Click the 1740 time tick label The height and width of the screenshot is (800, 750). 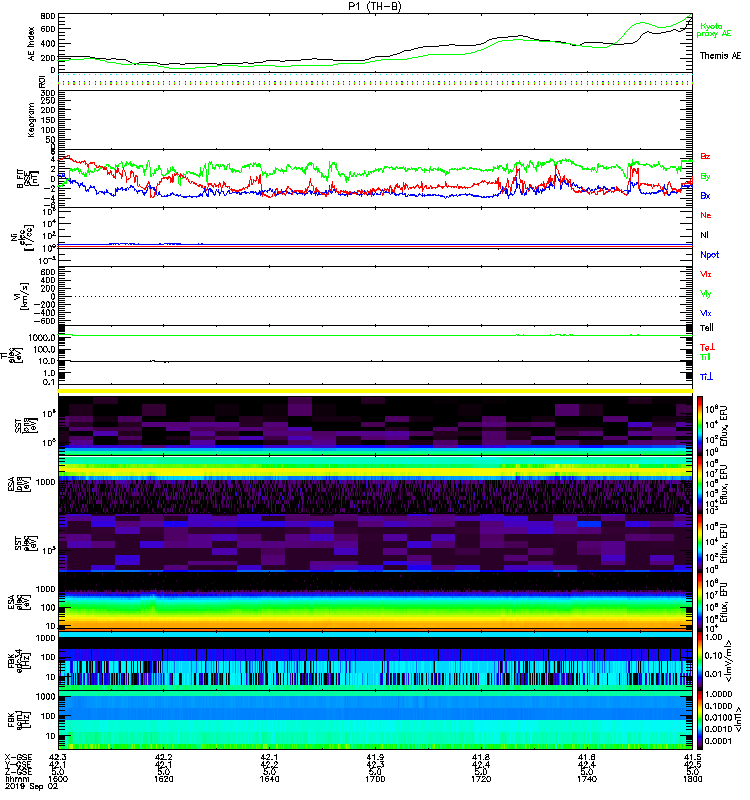[587, 779]
